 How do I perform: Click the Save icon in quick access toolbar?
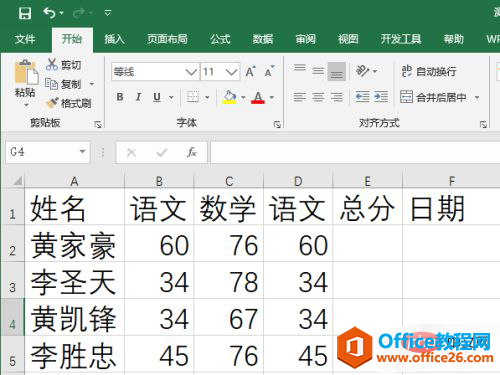[25, 13]
